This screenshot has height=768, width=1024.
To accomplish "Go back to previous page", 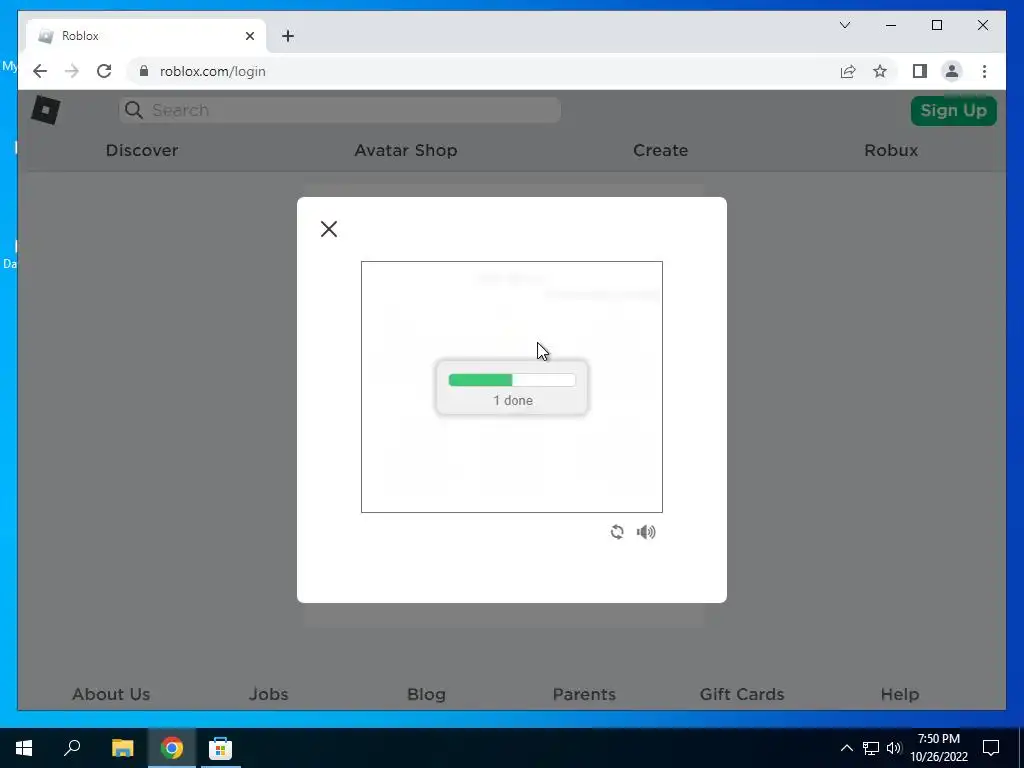I will 40,71.
